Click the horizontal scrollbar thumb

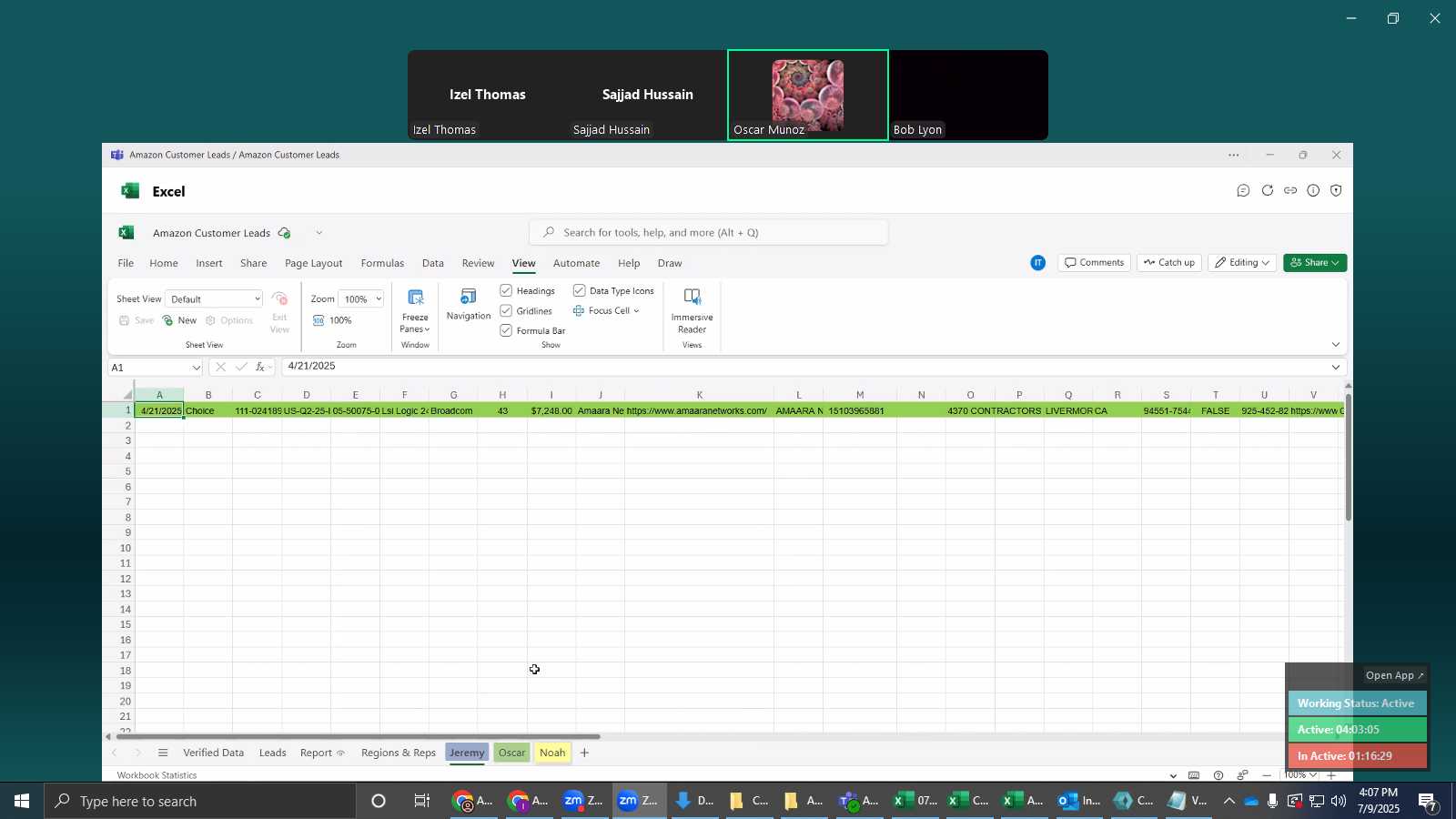pos(358,736)
